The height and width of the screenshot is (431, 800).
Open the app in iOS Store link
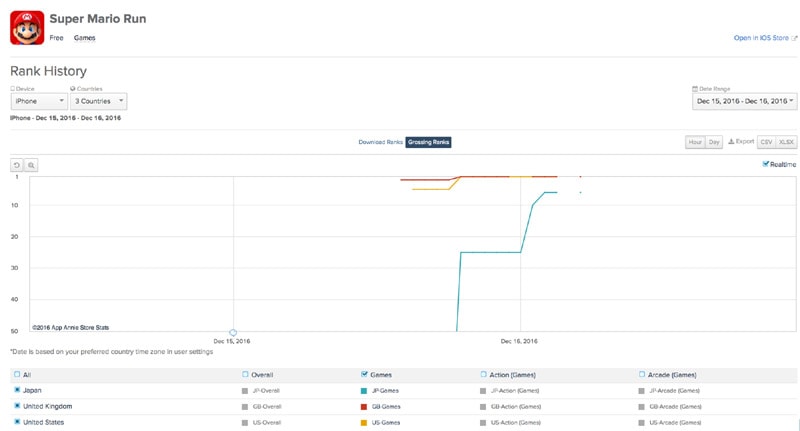click(x=763, y=38)
